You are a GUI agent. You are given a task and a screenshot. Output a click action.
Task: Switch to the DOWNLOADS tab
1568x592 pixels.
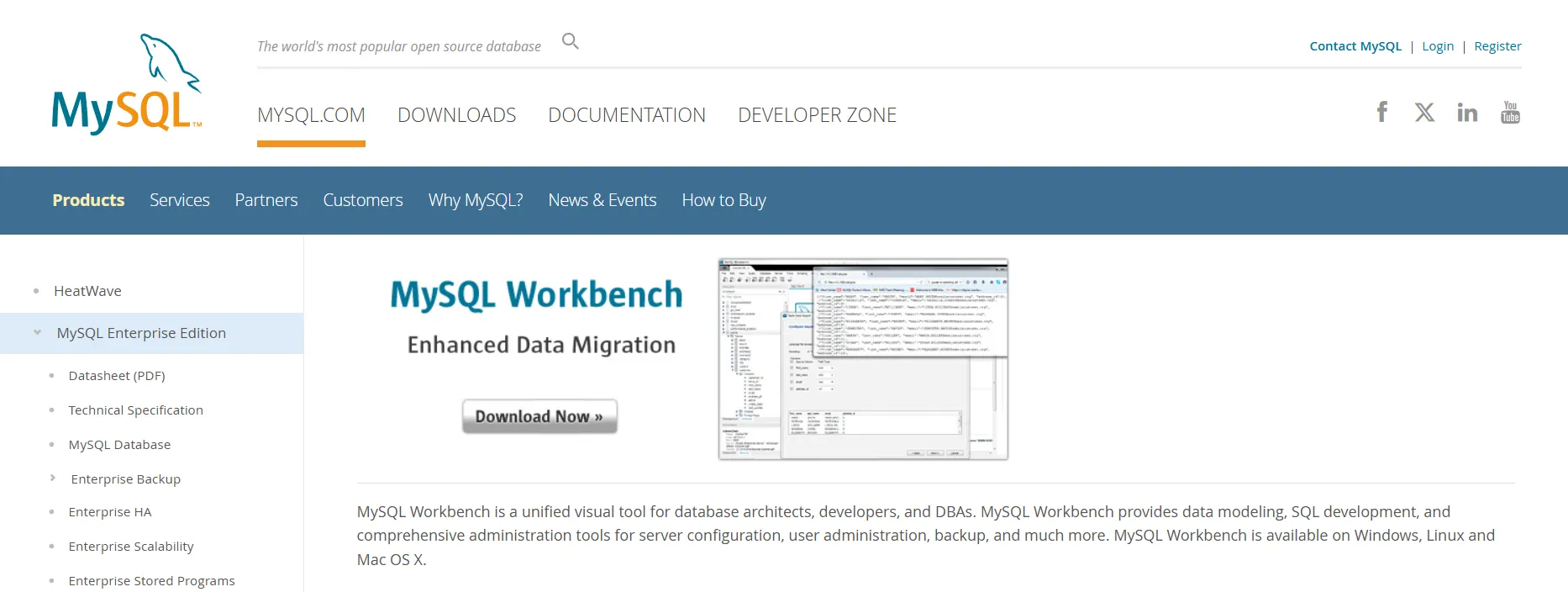456,115
